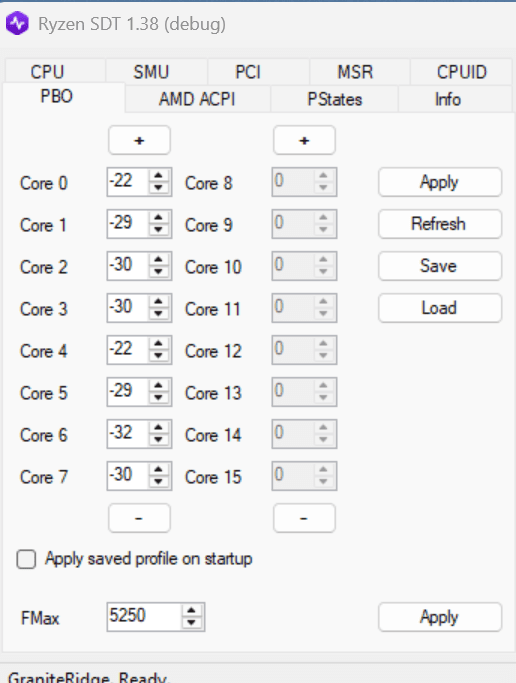Open the PStates tab
The height and width of the screenshot is (683, 516).
(x=334, y=99)
